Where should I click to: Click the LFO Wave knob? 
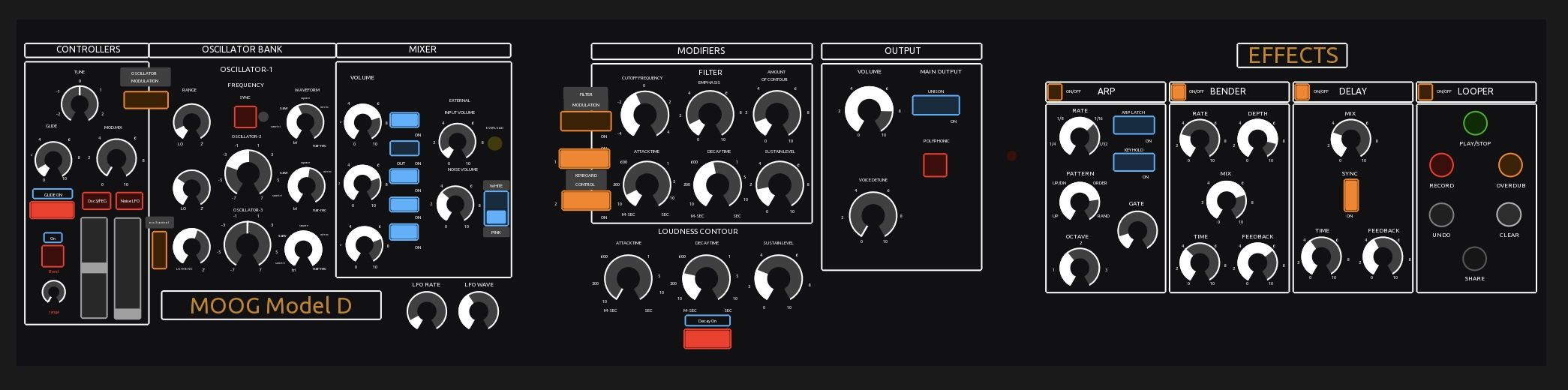tap(479, 311)
